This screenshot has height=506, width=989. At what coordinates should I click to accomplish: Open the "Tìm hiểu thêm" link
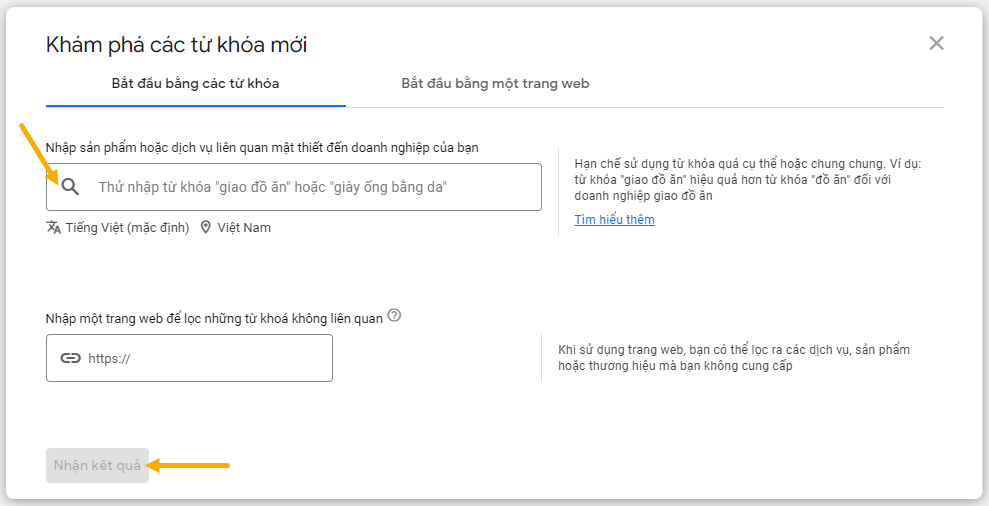[x=614, y=220]
